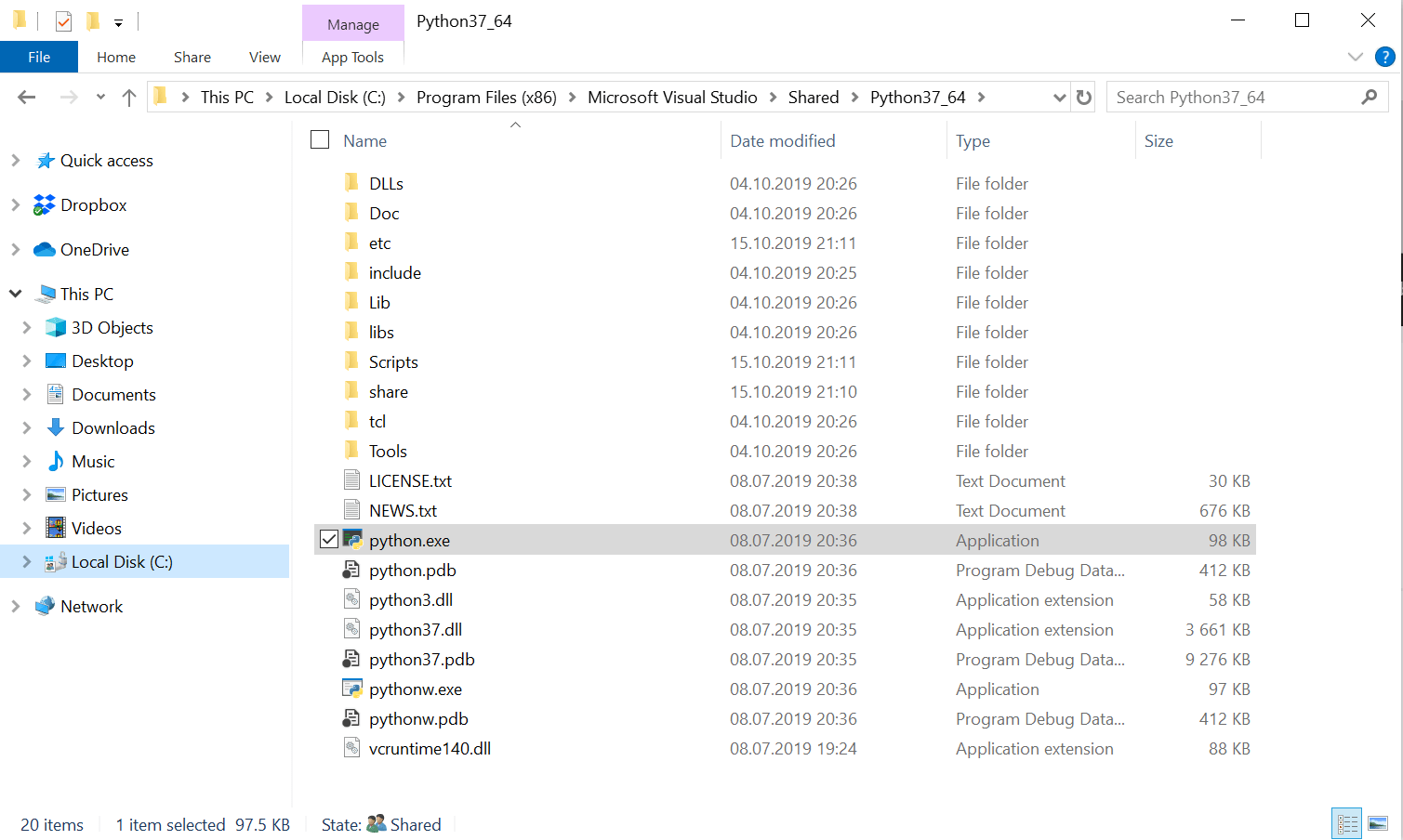Open the Dropbox icon in navigation pane
This screenshot has width=1403, height=840.
[44, 204]
